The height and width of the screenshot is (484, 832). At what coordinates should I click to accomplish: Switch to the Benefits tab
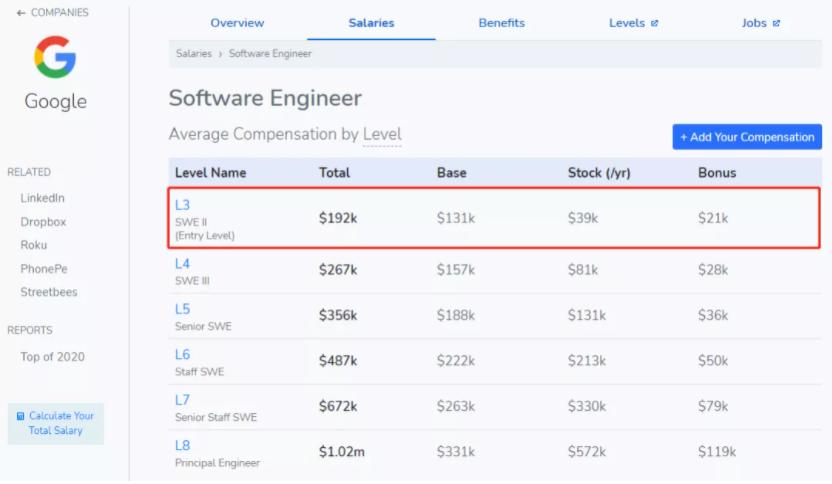[501, 23]
